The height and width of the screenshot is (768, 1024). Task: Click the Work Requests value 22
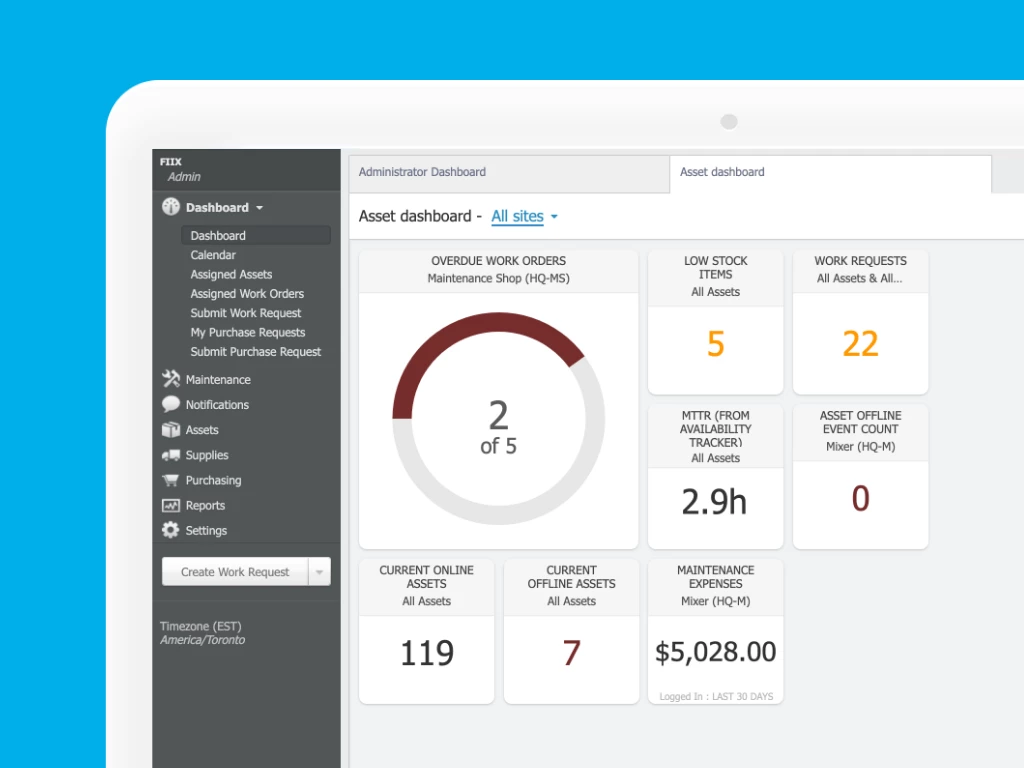point(860,344)
